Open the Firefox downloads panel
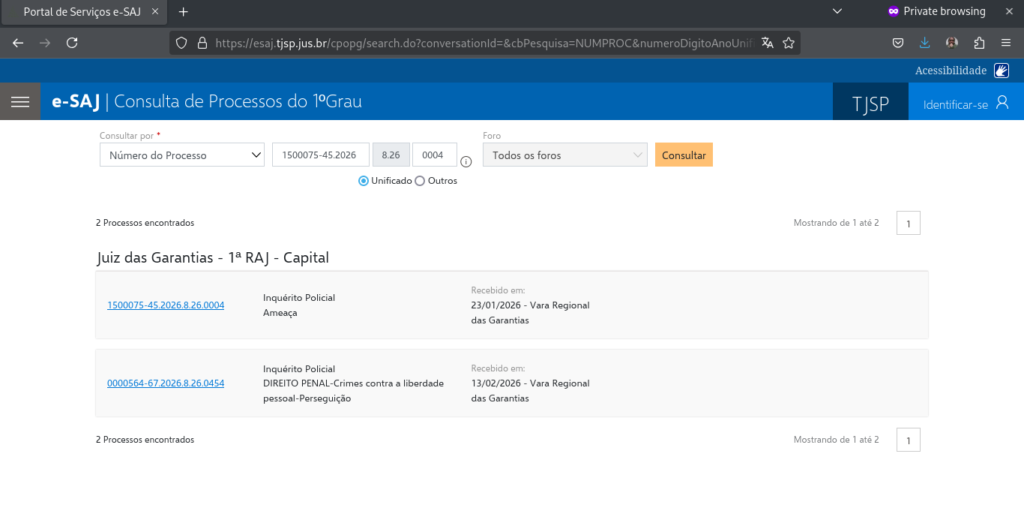The width and height of the screenshot is (1024, 505). 925,43
